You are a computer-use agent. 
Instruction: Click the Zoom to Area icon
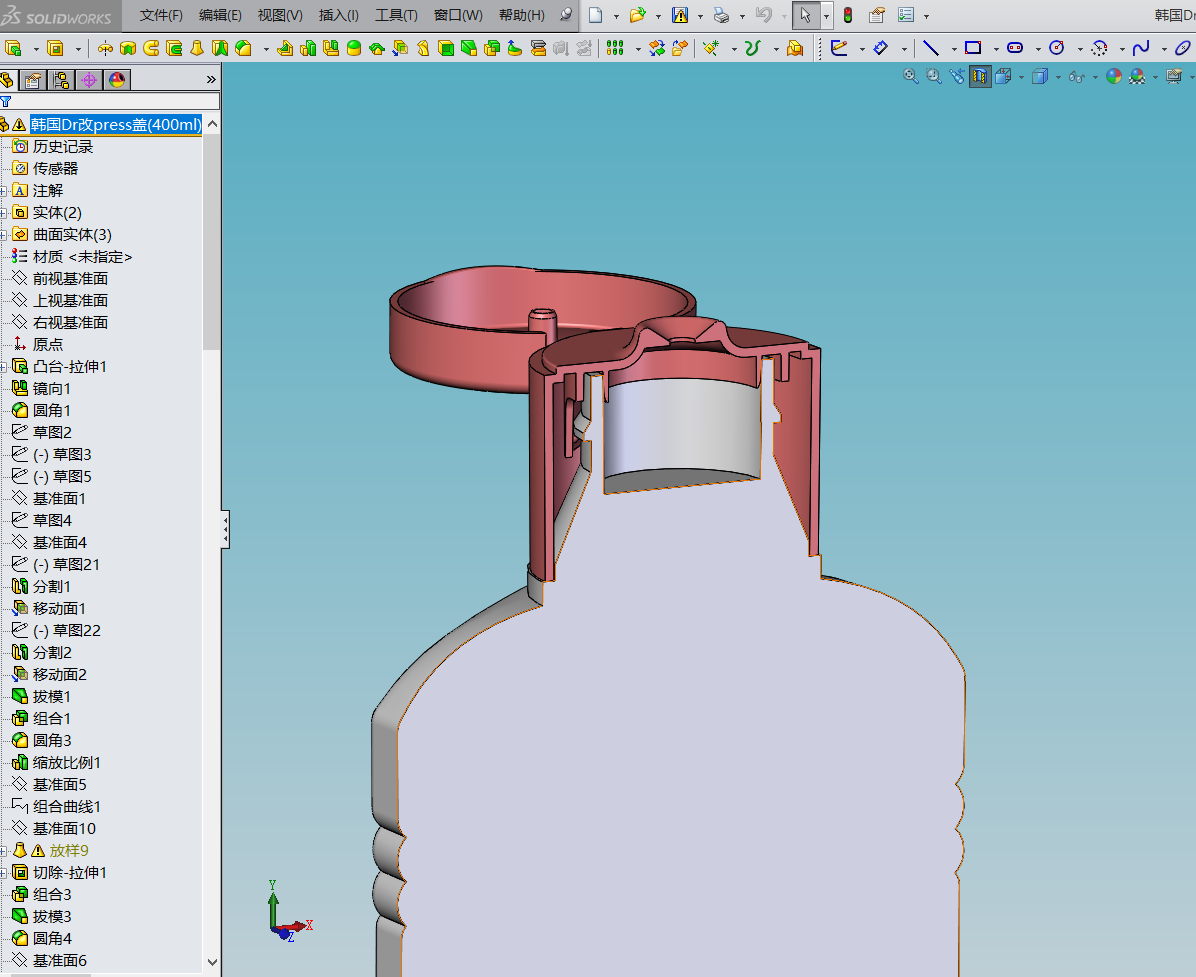click(x=934, y=76)
